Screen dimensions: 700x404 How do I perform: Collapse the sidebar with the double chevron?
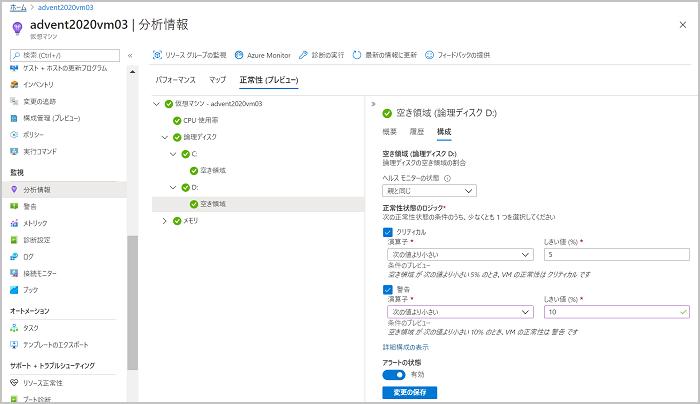pos(130,55)
